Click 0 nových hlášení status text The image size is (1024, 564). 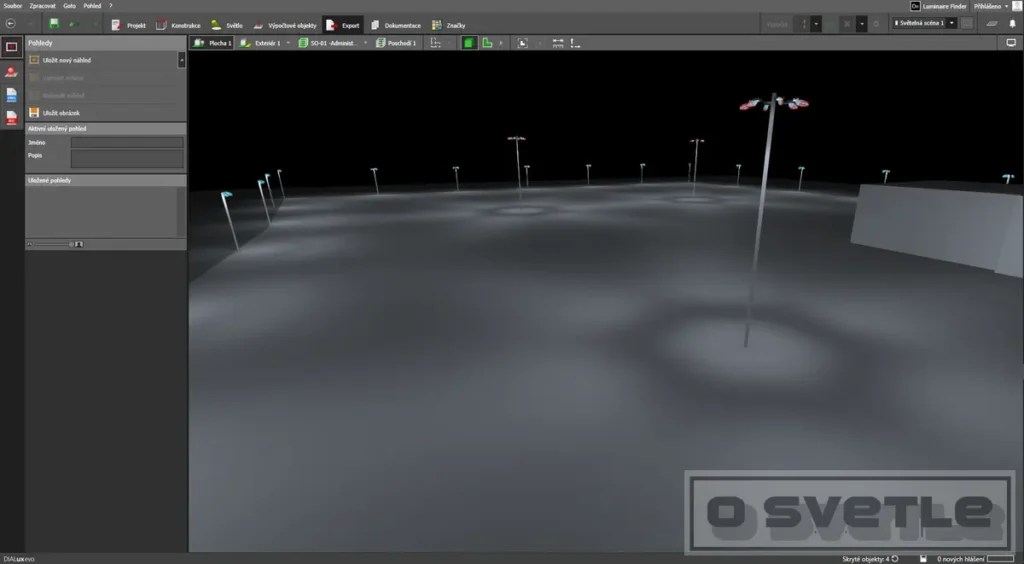click(960, 559)
